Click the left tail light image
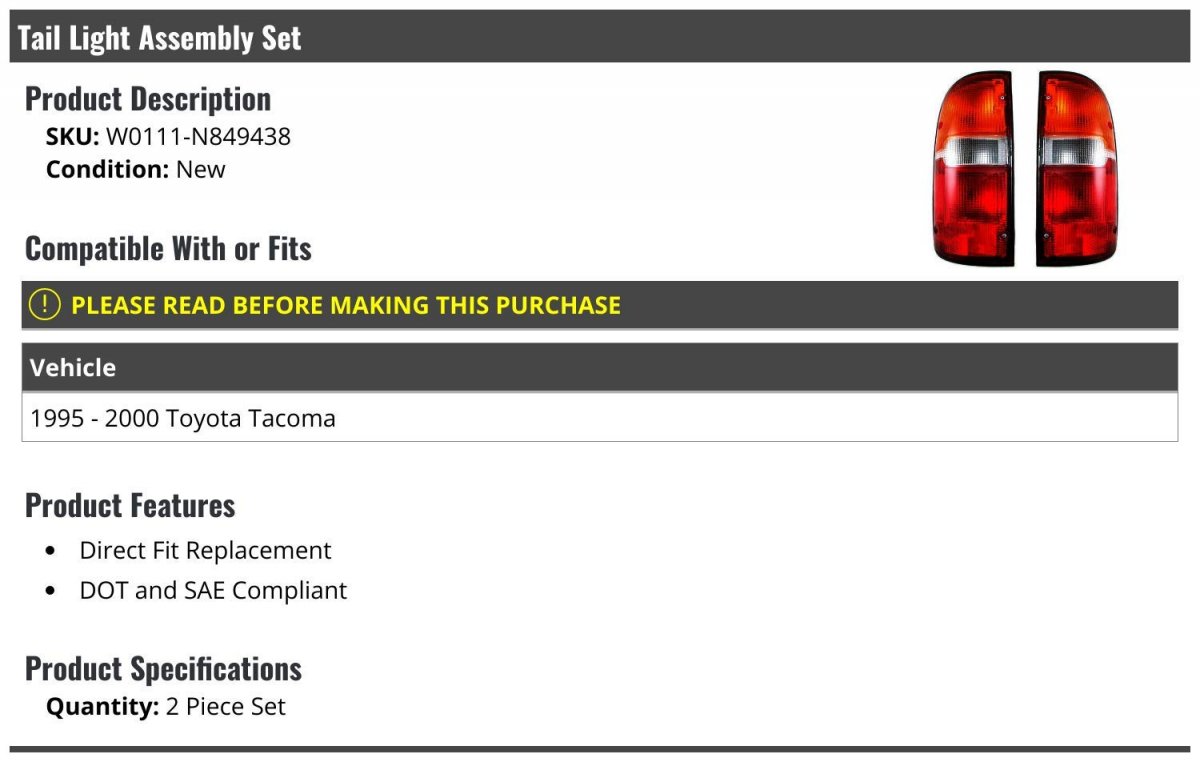The image size is (1200, 762). click(973, 168)
